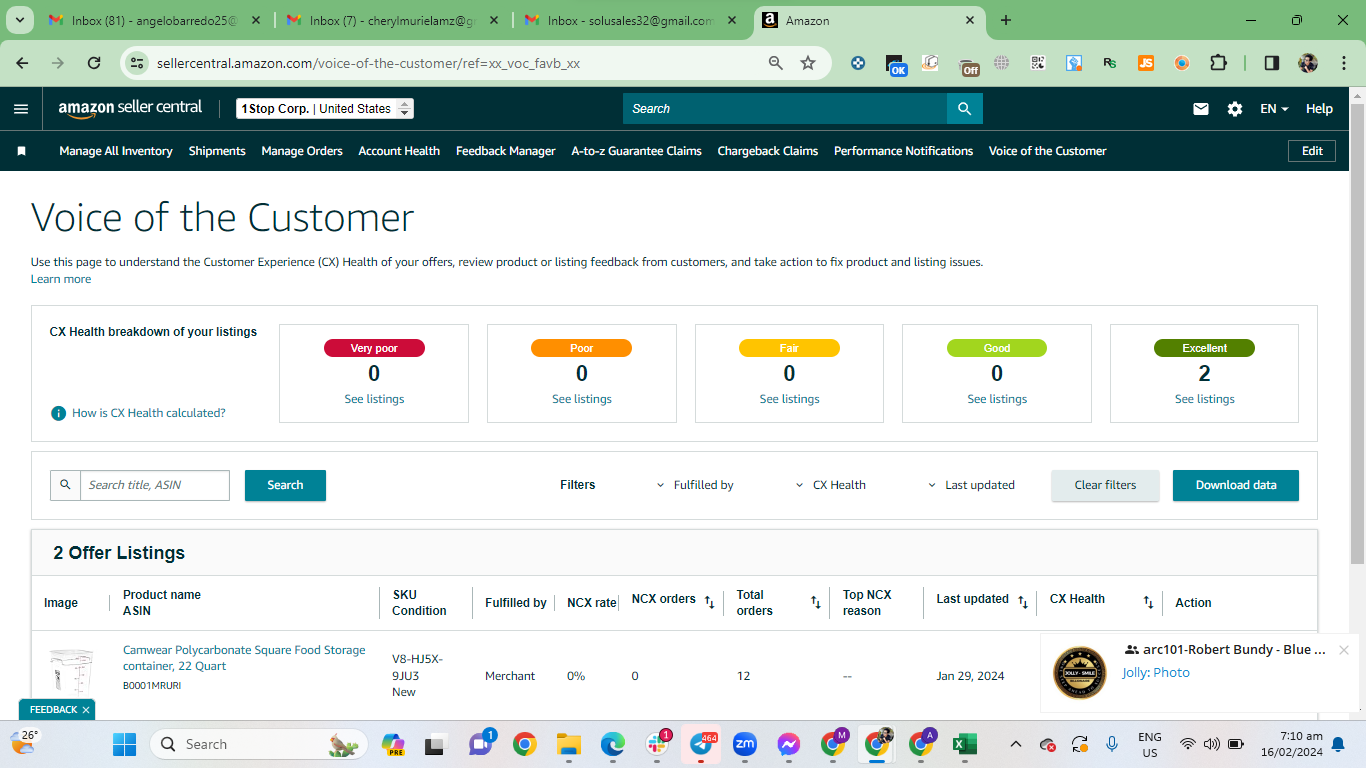Screen dimensions: 1366x768
Task: Sort listings by NCX orders
Action: click(x=709, y=602)
